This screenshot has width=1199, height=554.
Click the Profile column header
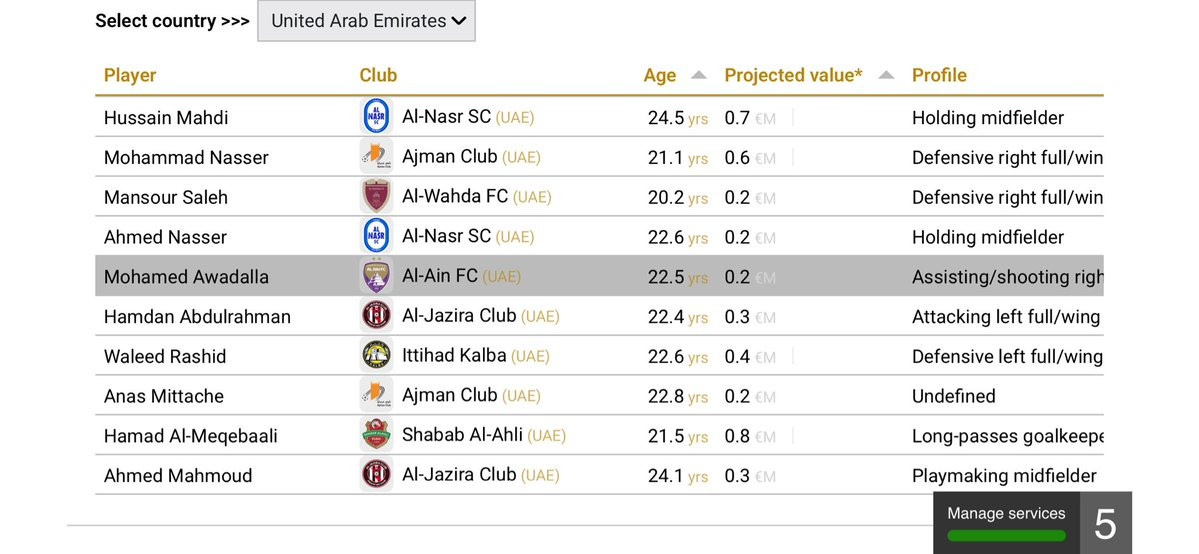click(939, 75)
